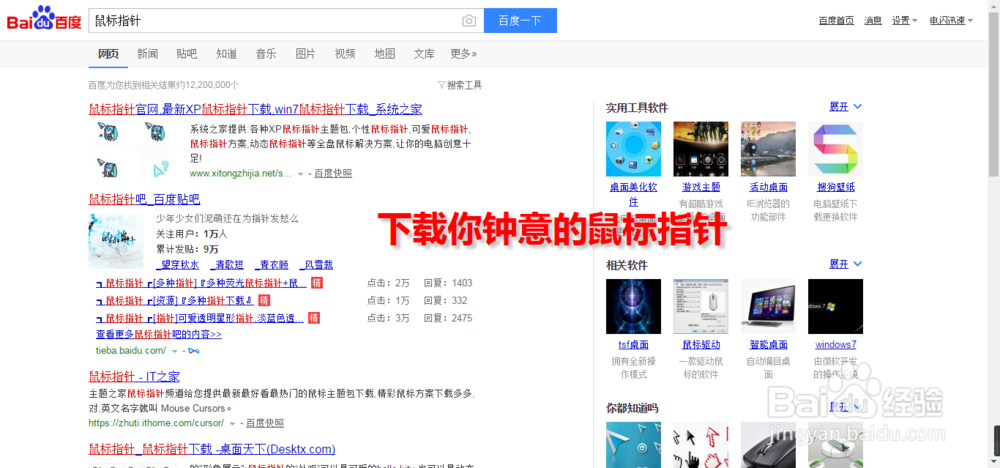Click the tieba bow icon after tieba.baidu.com

tap(194, 351)
